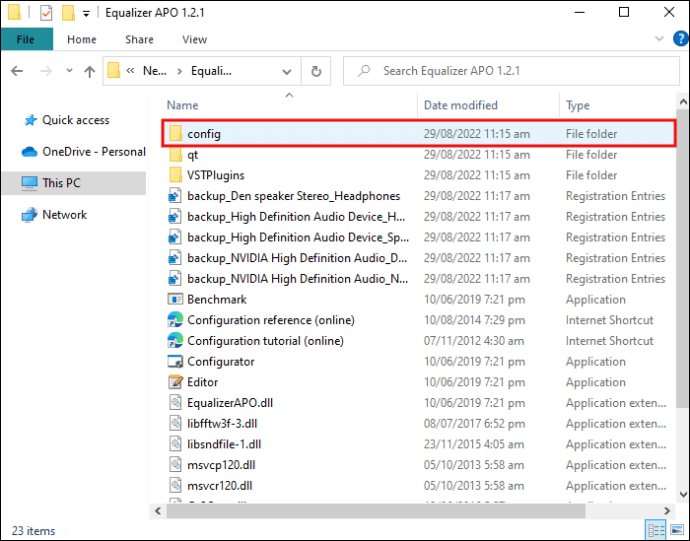This screenshot has height=541, width=690.
Task: Select the Configurator application icon
Action: (175, 361)
